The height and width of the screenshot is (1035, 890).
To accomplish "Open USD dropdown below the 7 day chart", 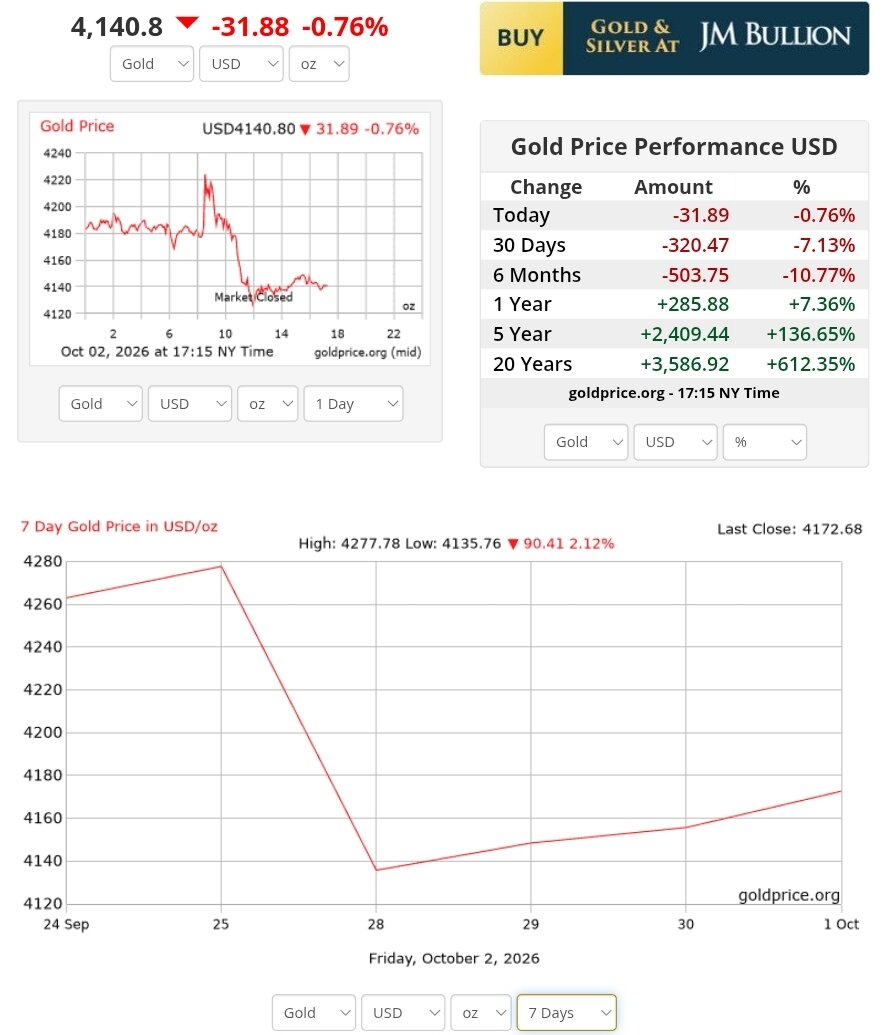I will [x=403, y=1013].
